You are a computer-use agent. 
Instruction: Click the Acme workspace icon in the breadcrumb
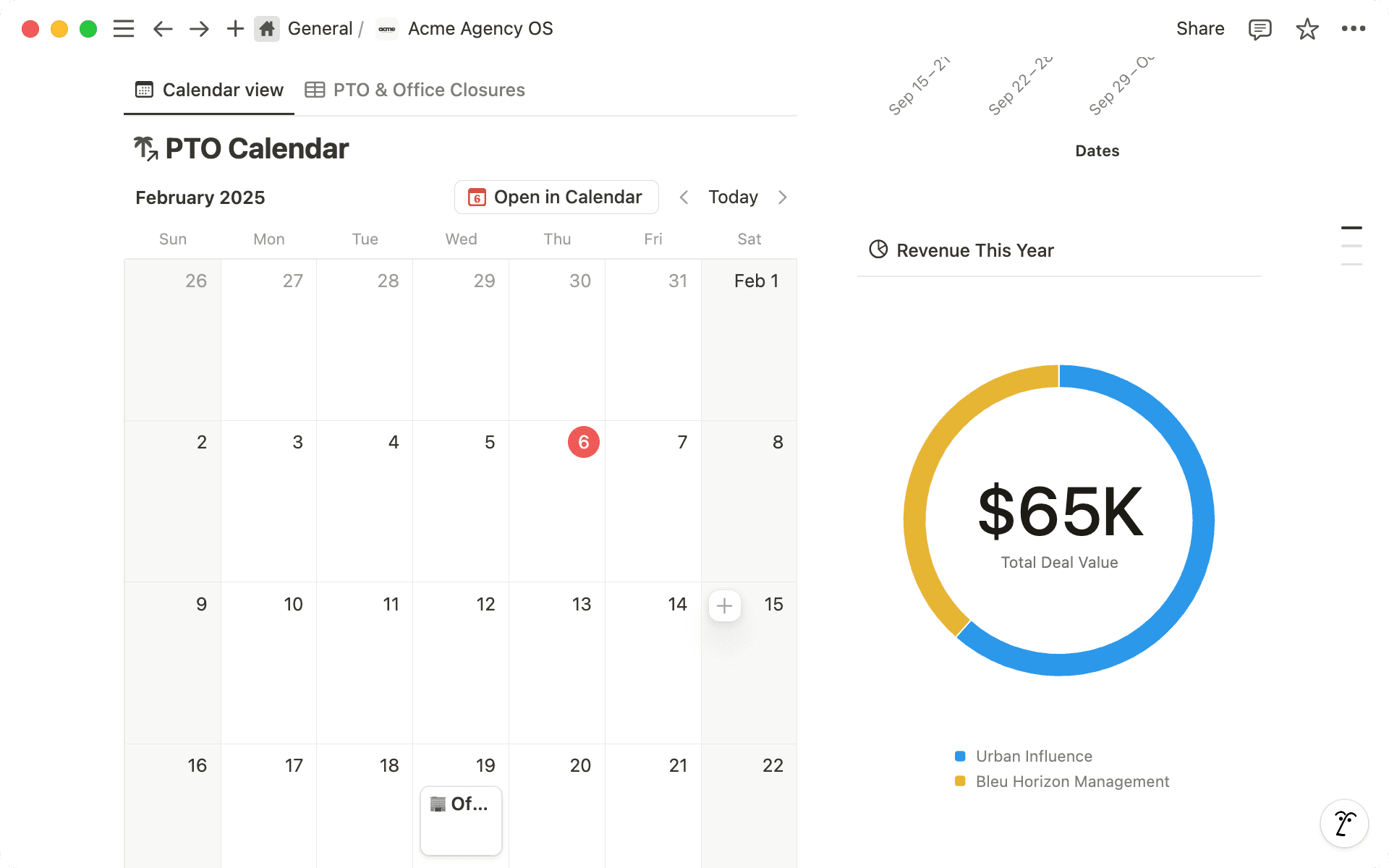pos(387,29)
